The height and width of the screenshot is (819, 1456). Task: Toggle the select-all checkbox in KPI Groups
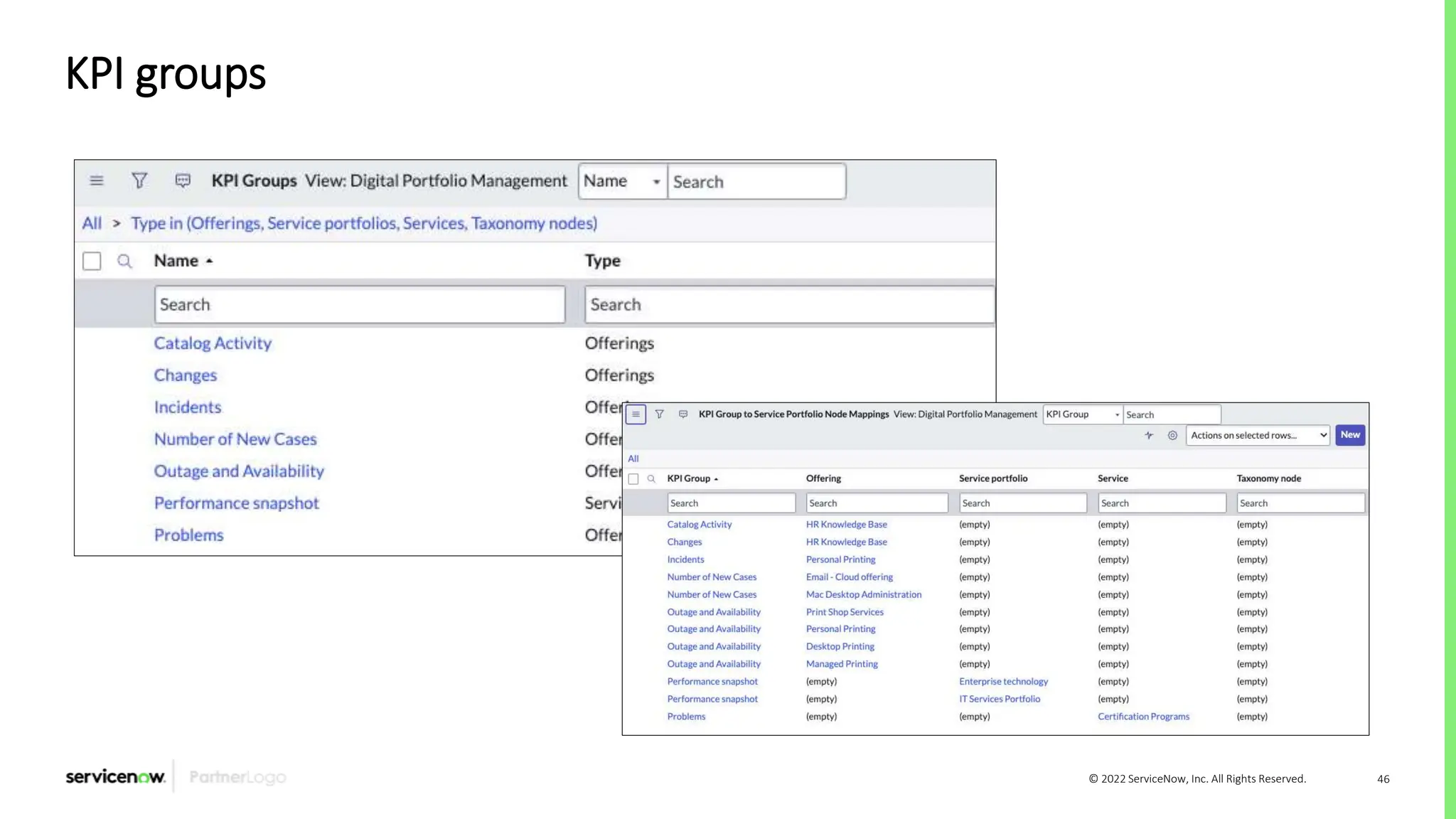click(92, 261)
